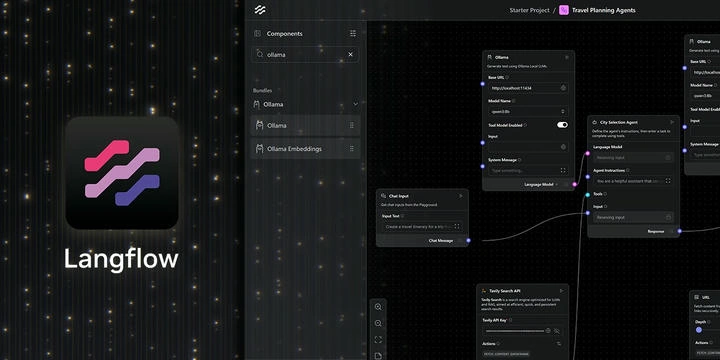The image size is (720, 360).
Task: Click the Components panel icon
Action: [x=258, y=34]
